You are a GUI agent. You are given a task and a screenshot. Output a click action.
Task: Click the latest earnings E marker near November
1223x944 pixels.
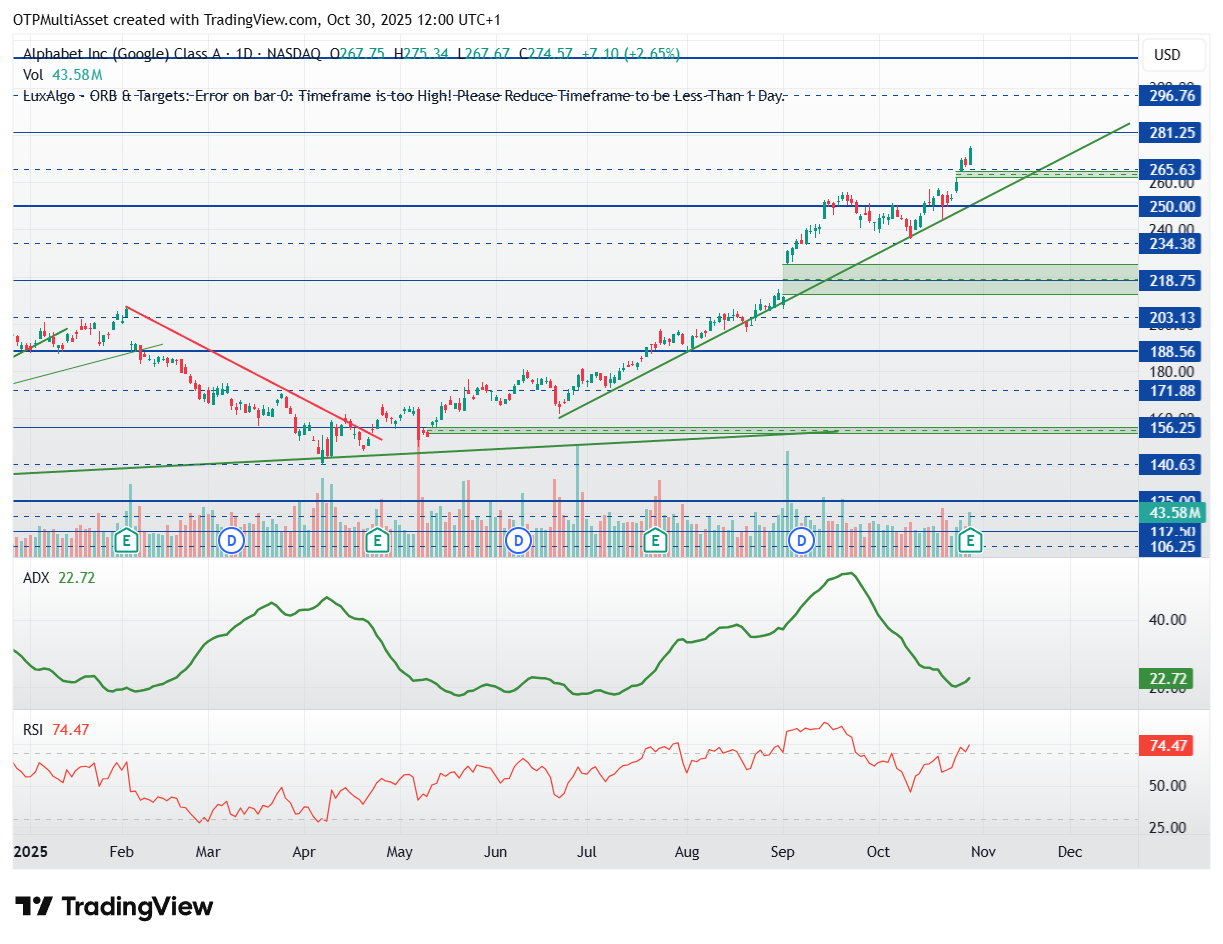coord(969,541)
